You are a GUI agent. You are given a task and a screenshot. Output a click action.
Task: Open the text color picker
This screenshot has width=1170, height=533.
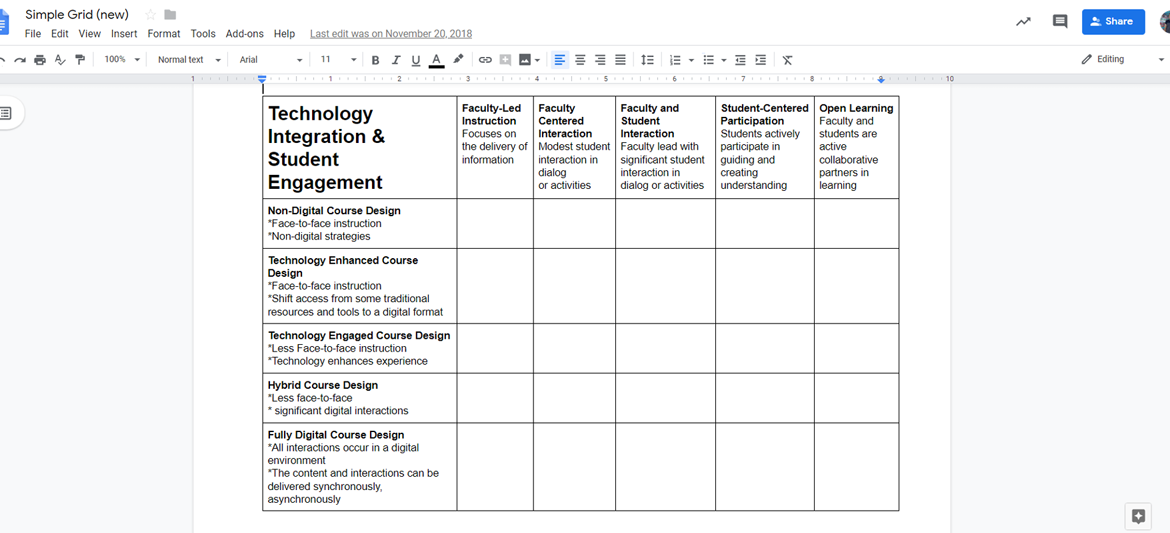[436, 60]
